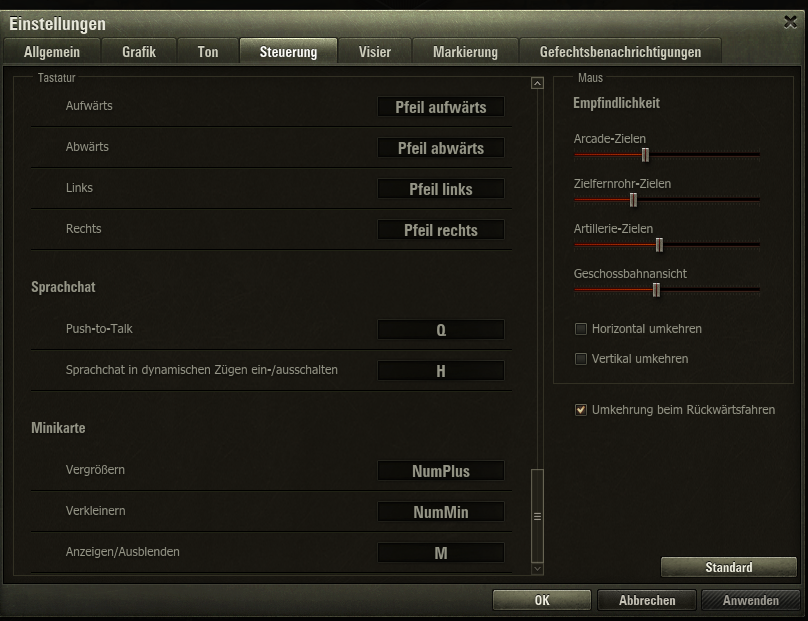This screenshot has width=808, height=621.
Task: Switch to Gefechtsbenachrichtigungen tab
Action: (620, 52)
